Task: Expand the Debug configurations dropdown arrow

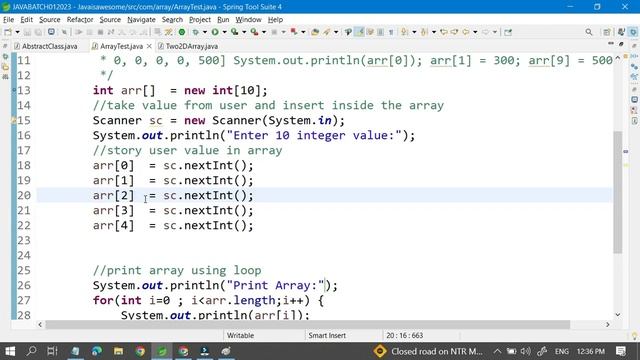Action: point(204,32)
